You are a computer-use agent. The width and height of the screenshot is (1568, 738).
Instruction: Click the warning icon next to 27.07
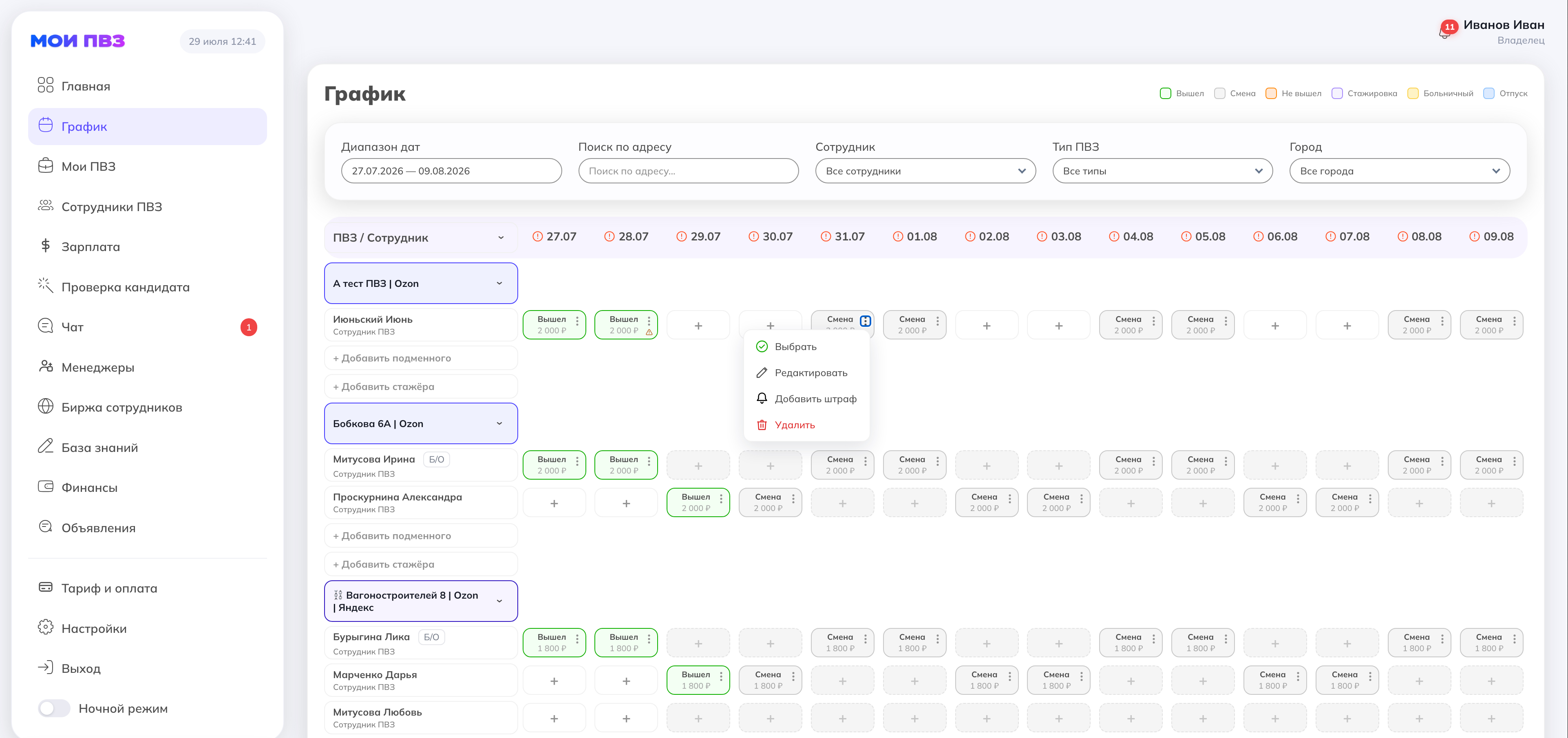(537, 237)
